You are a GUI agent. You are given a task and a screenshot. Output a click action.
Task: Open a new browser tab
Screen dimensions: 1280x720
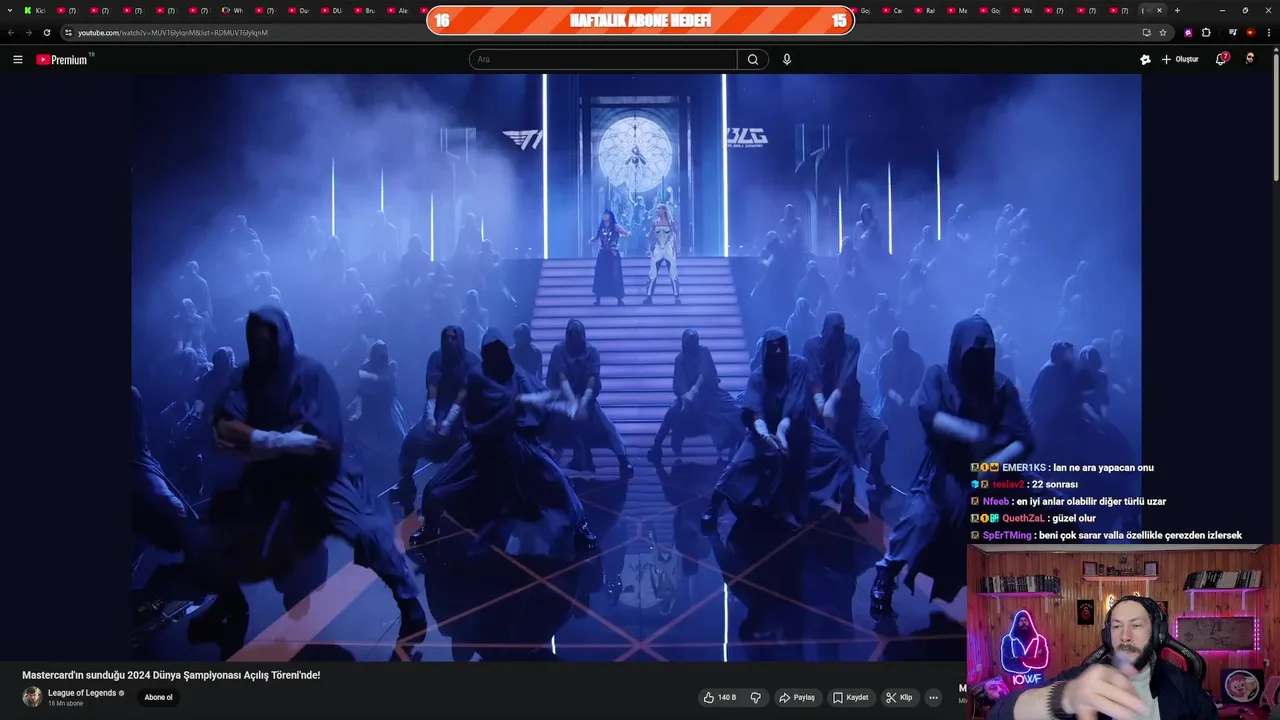(1177, 10)
